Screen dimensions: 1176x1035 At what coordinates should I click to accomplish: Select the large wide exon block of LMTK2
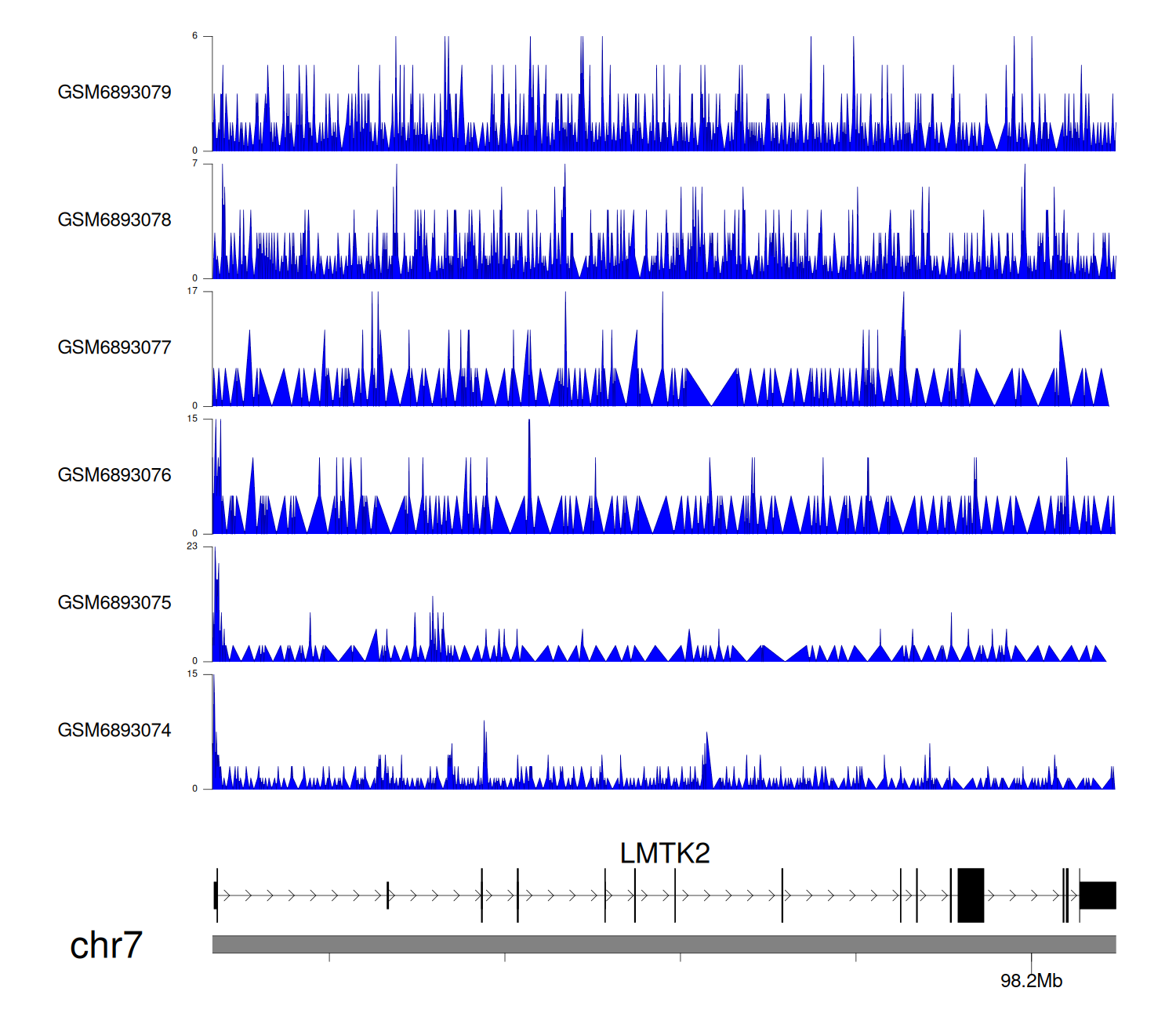(x=971, y=895)
